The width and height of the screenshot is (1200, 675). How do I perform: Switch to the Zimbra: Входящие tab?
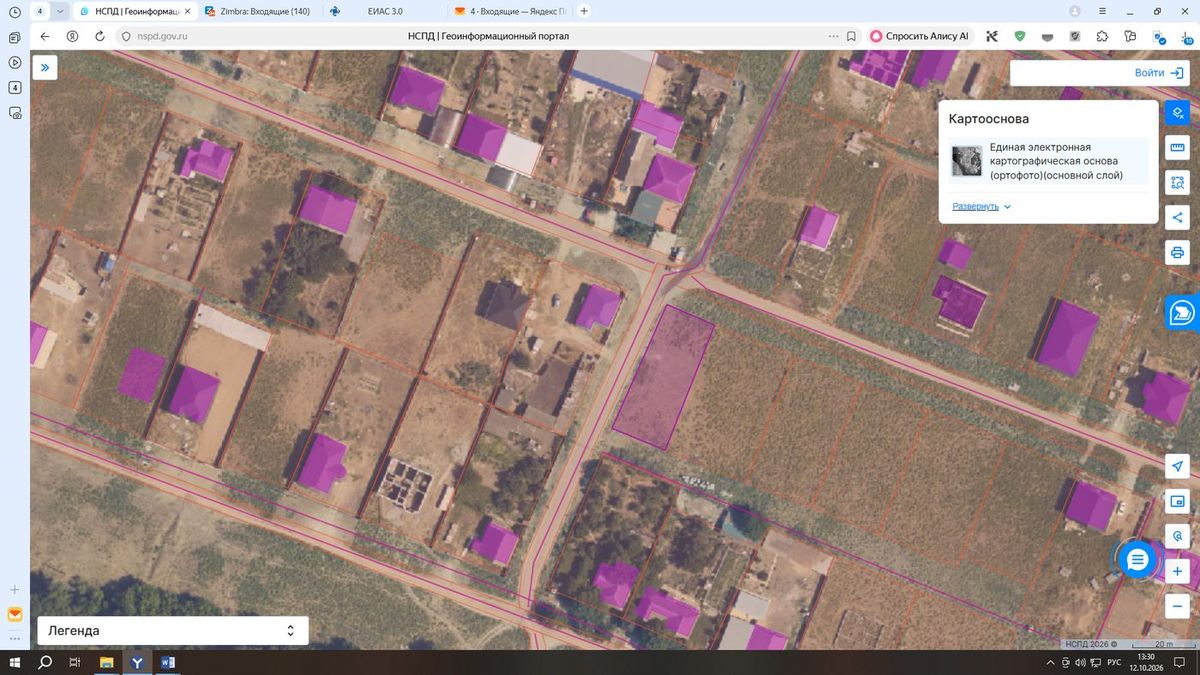coord(258,11)
